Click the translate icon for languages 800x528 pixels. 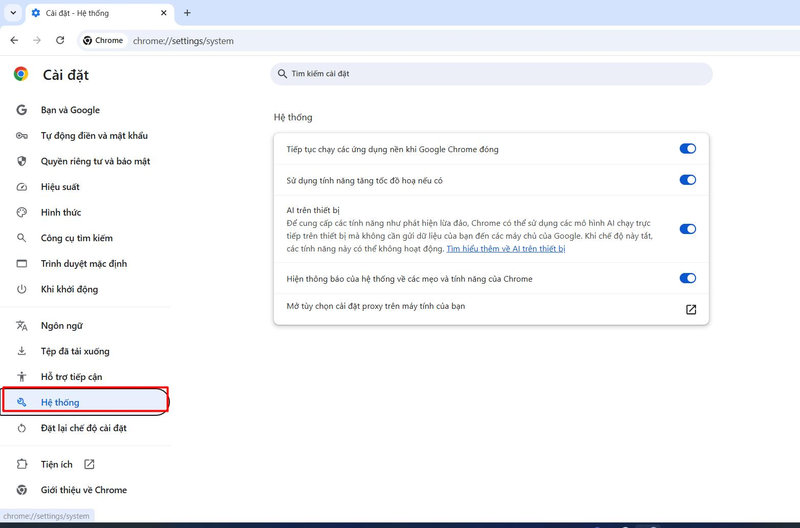[21, 325]
